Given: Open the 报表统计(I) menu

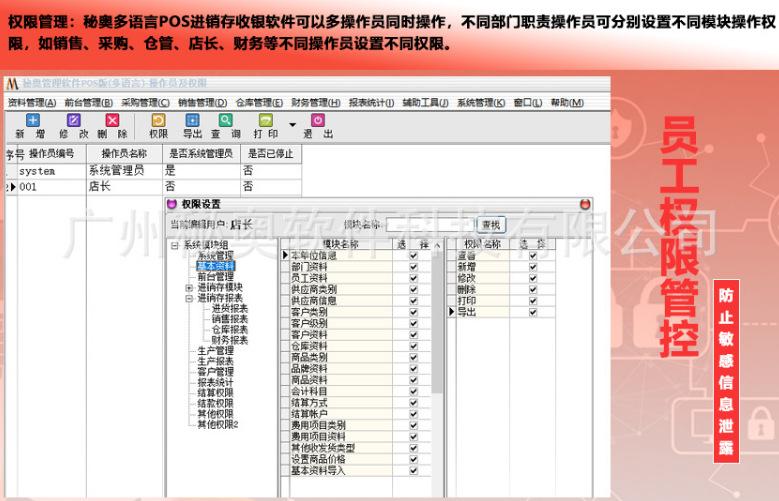Looking at the screenshot, I should coord(372,103).
